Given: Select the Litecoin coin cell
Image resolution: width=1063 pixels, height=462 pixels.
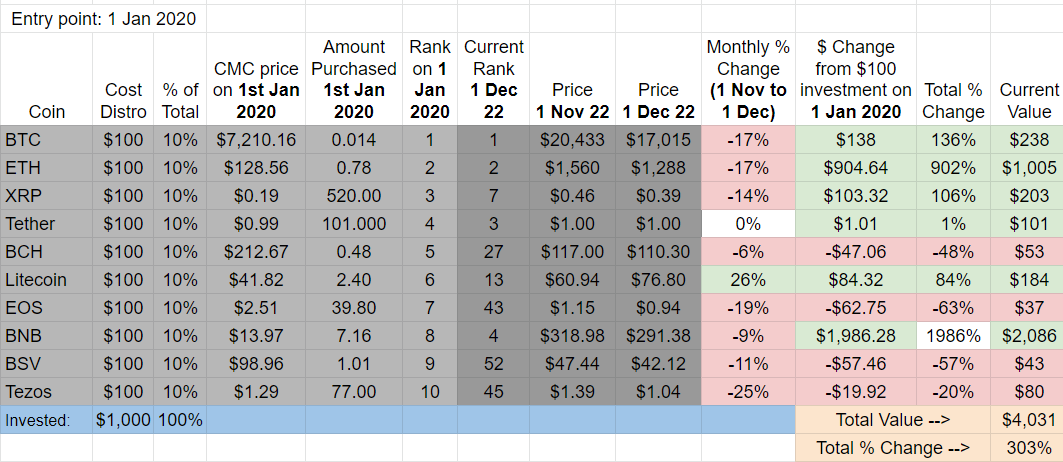Looking at the screenshot, I should [x=47, y=280].
